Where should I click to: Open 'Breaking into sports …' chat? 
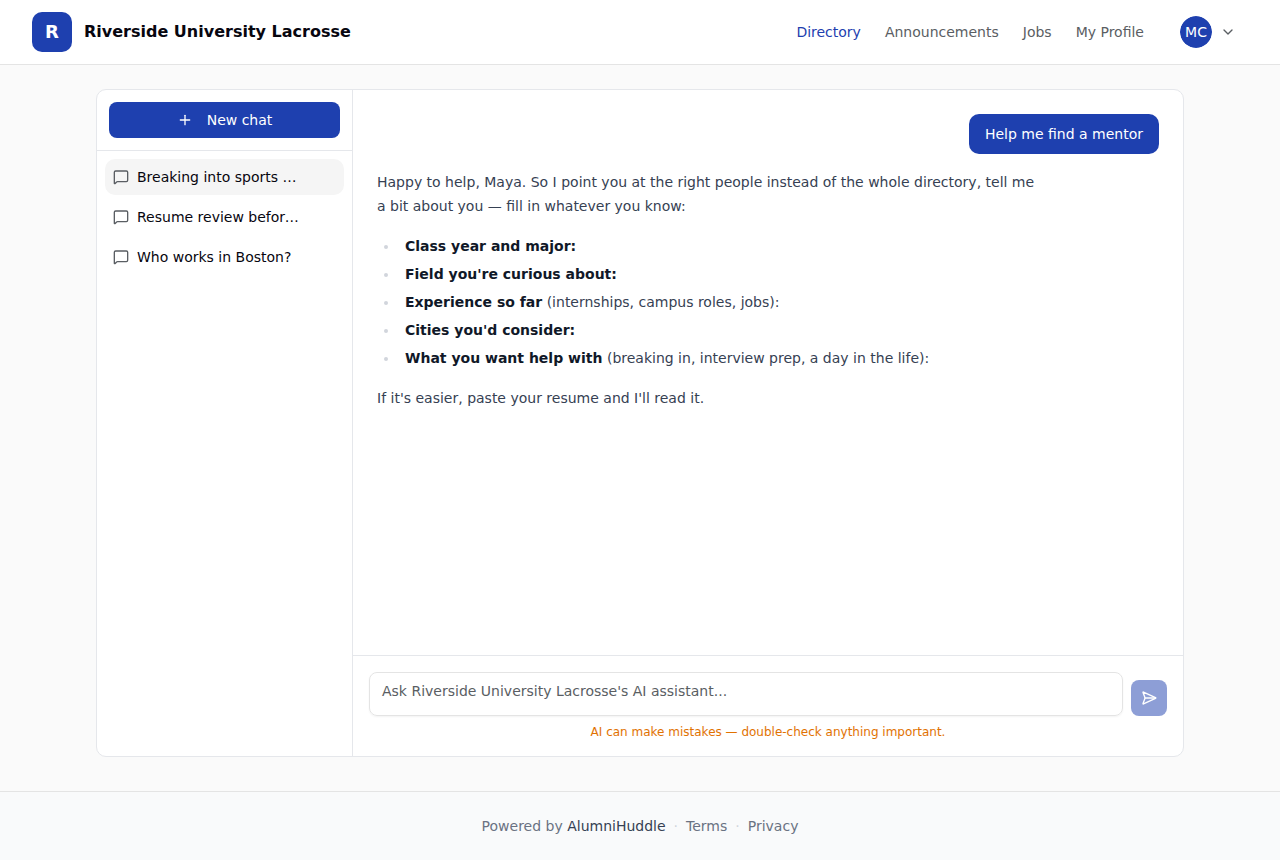coord(224,177)
